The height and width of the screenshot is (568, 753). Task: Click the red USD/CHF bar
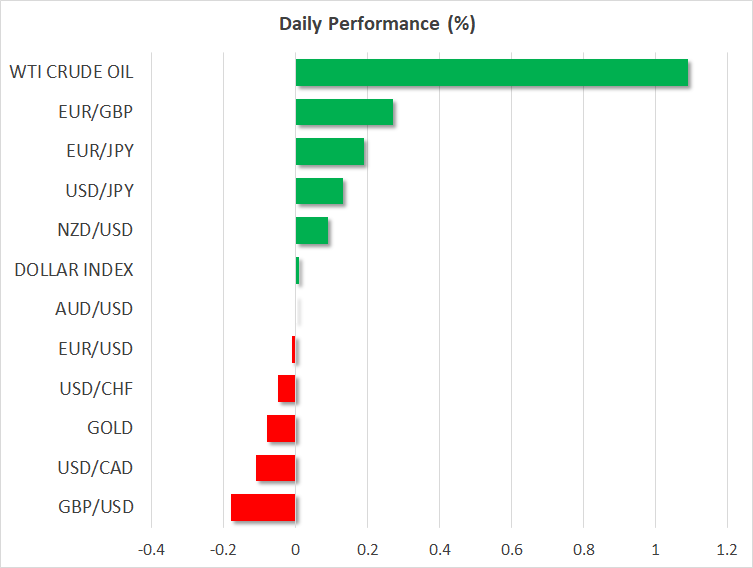[286, 388]
